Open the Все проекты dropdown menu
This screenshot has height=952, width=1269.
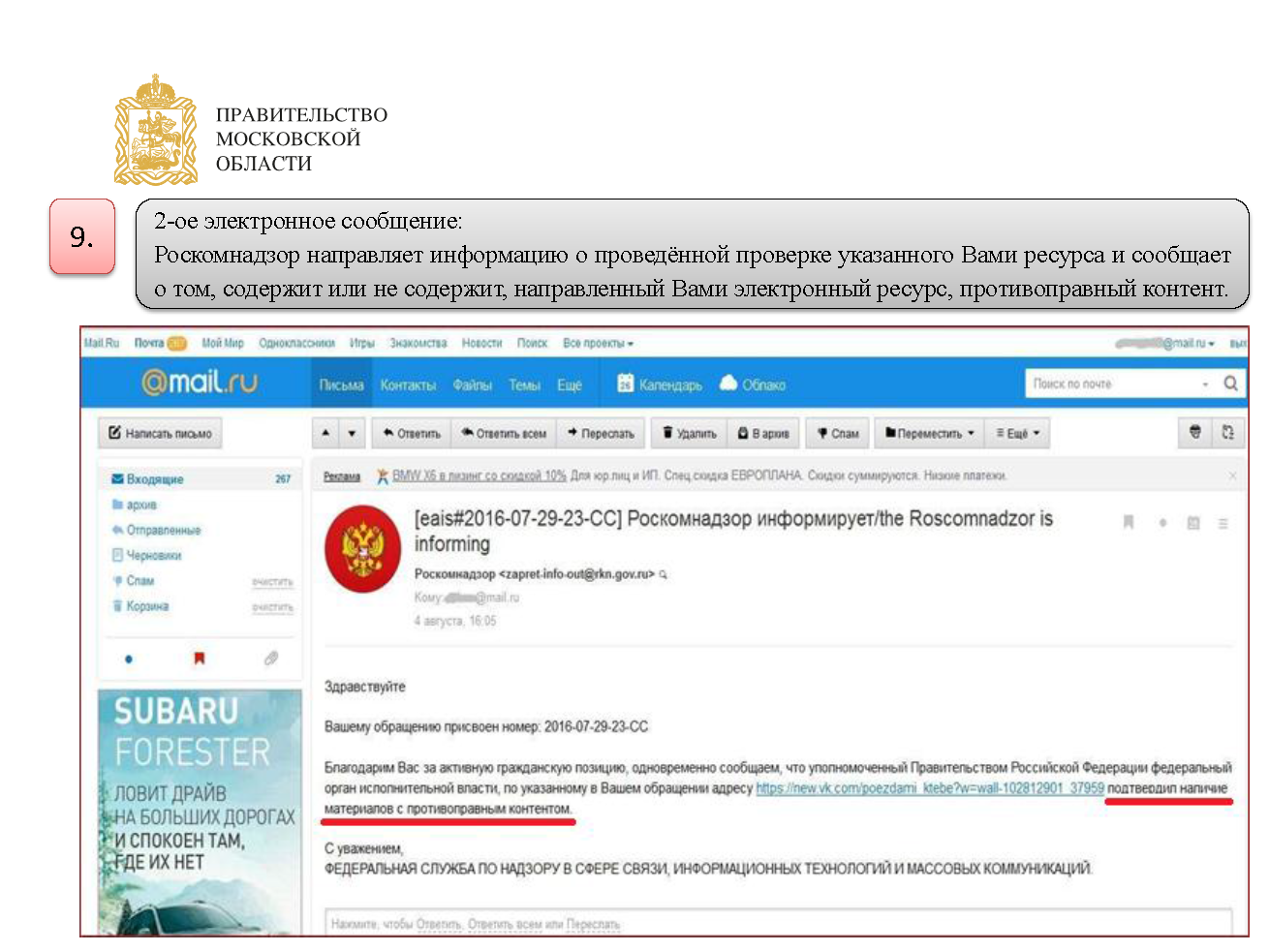coord(599,343)
